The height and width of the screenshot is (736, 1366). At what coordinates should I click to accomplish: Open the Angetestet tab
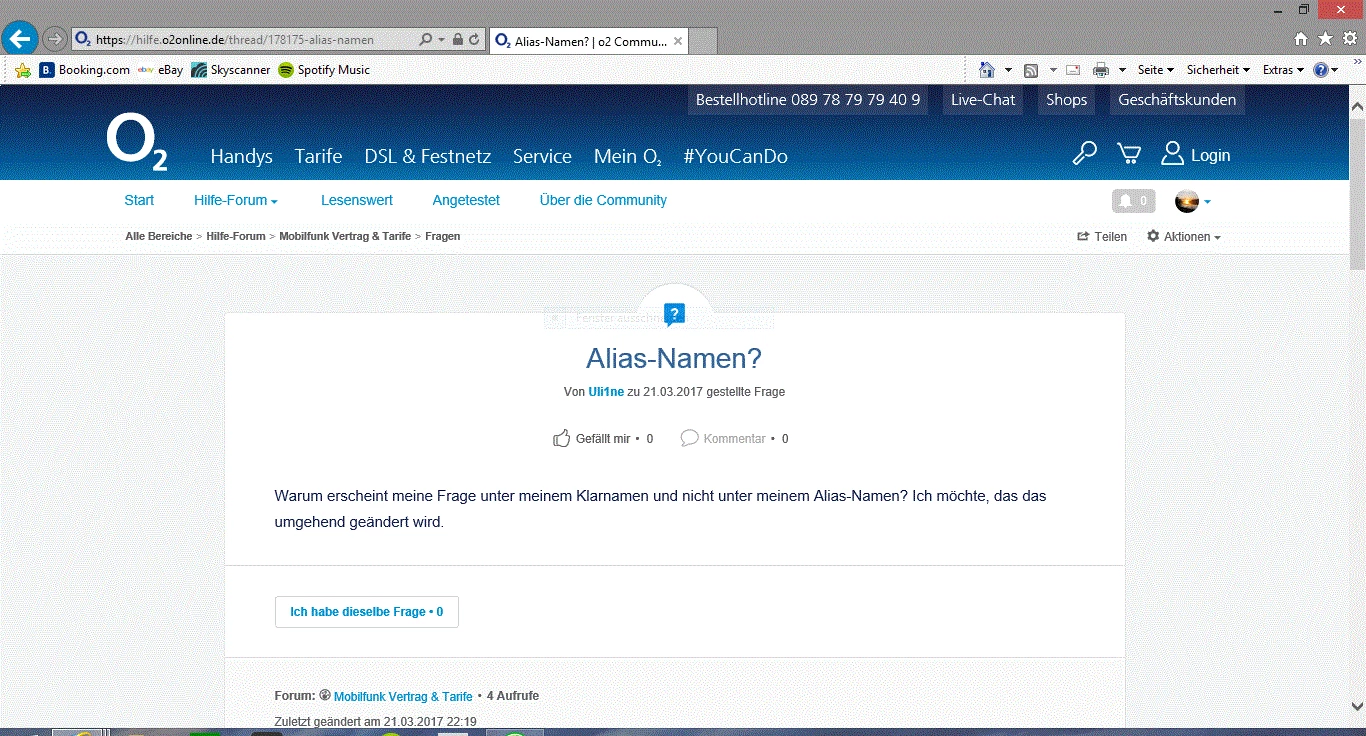466,200
